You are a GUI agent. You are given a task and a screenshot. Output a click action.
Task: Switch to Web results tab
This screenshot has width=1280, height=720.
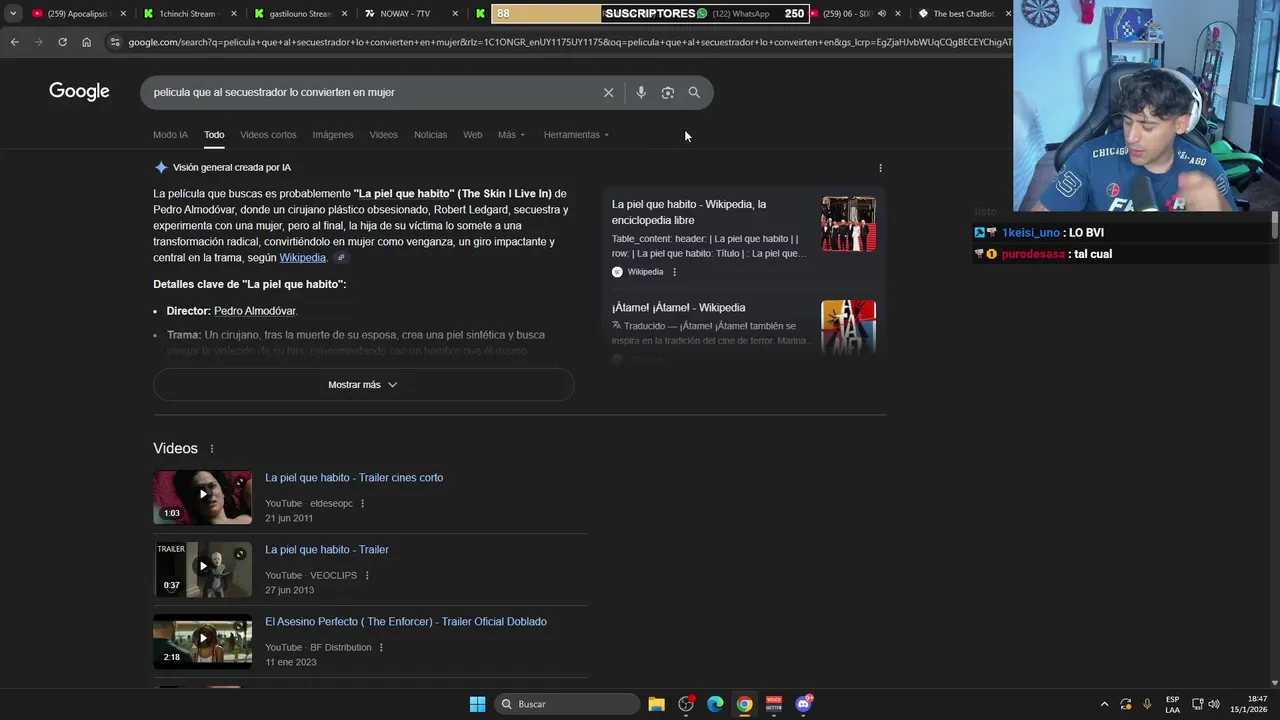(472, 135)
